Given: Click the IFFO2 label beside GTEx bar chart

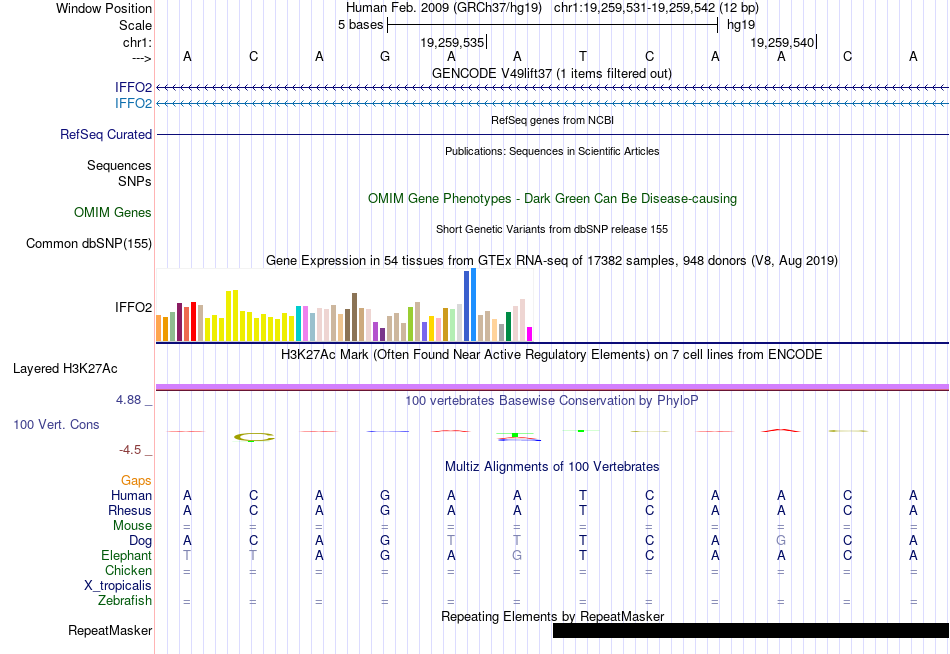Looking at the screenshot, I should (x=133, y=307).
